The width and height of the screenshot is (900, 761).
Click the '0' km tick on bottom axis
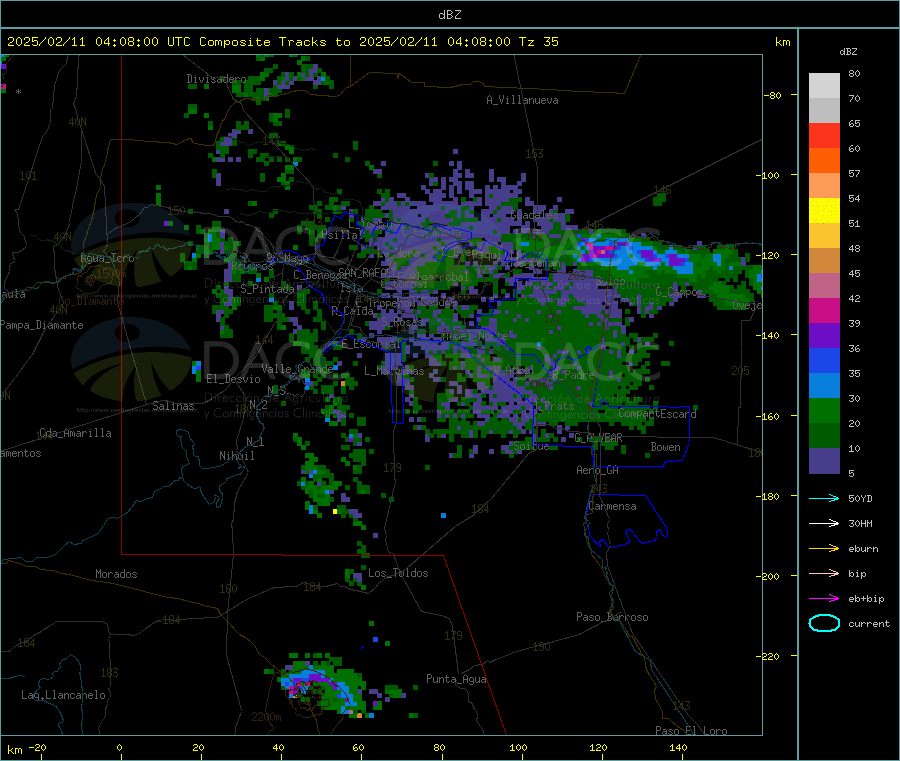(x=119, y=747)
